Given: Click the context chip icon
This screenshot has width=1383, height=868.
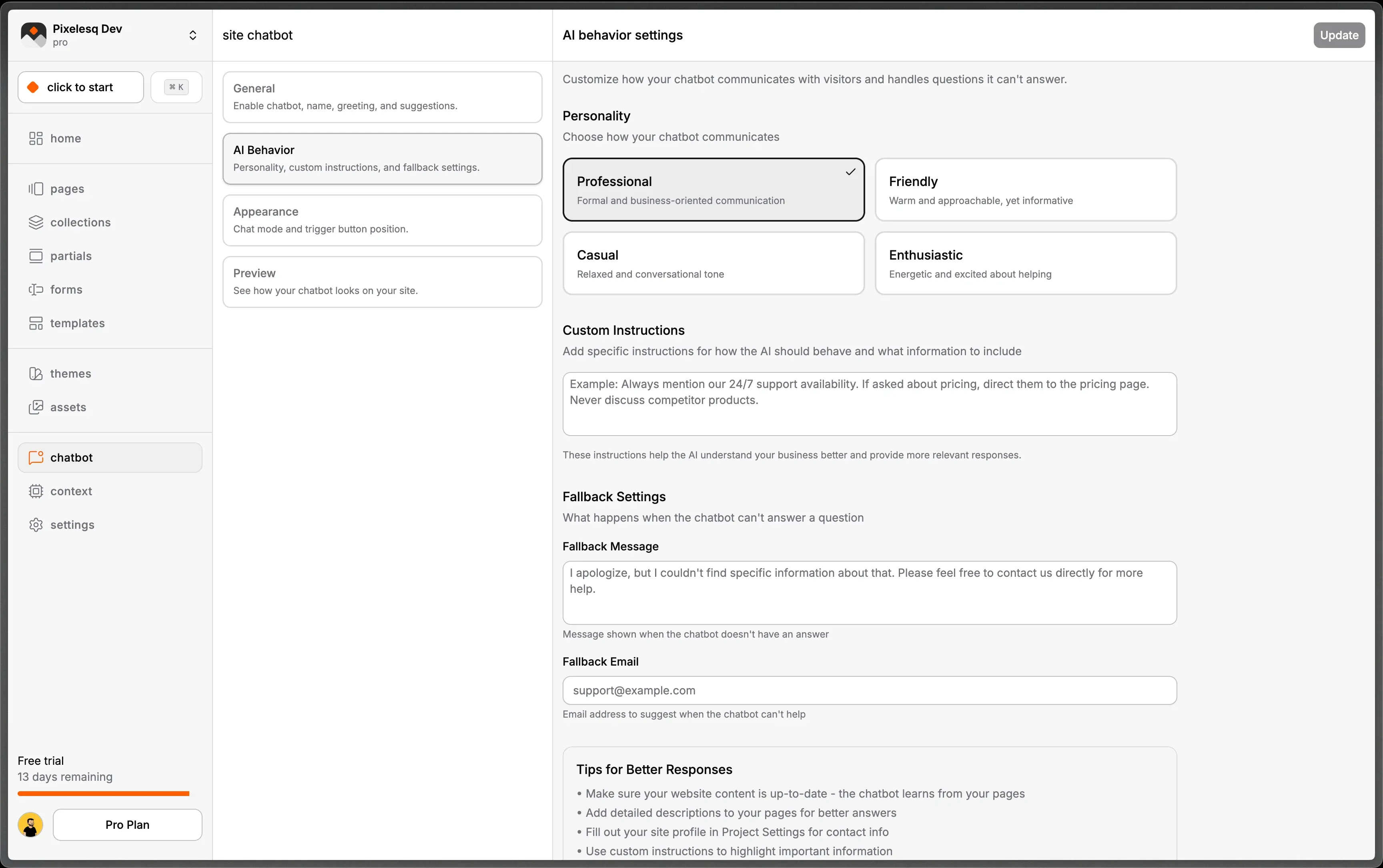Looking at the screenshot, I should pos(36,492).
